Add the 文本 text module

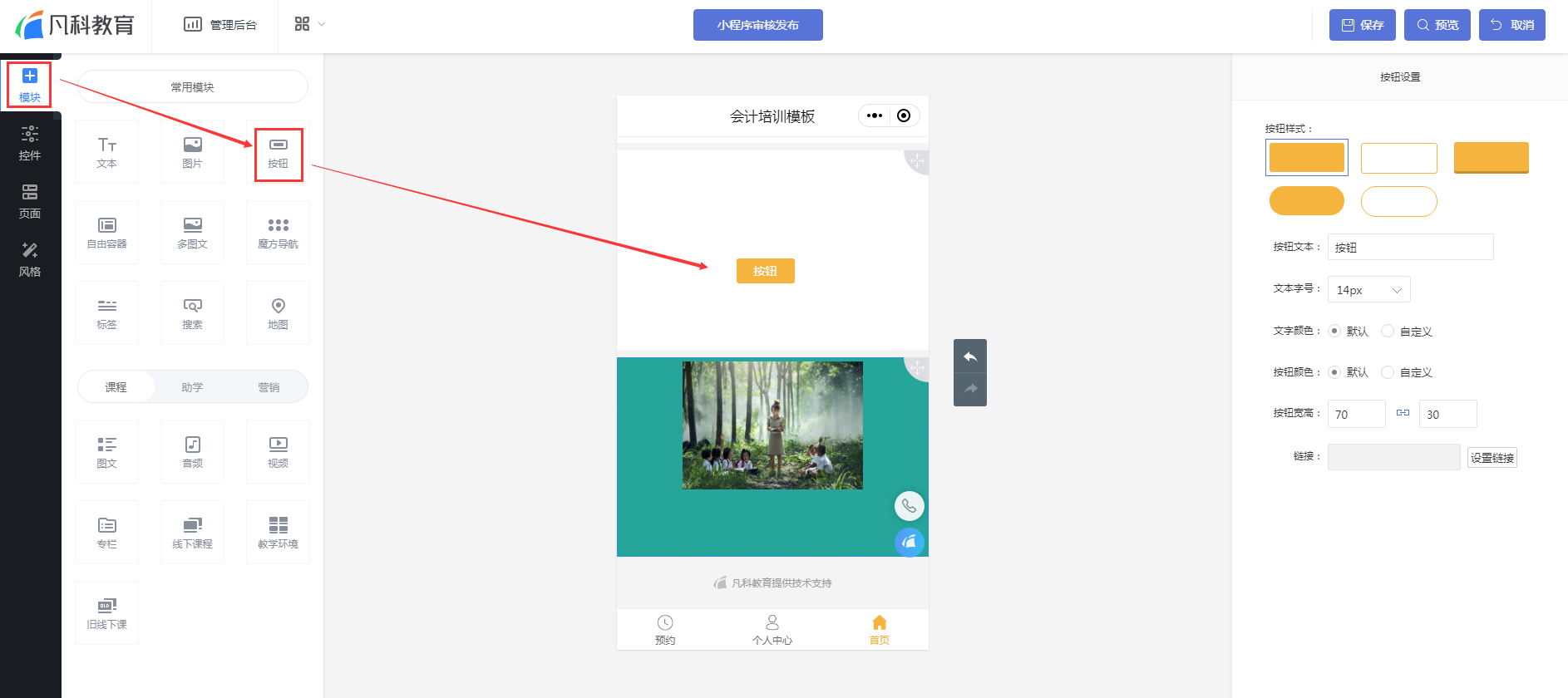[107, 152]
